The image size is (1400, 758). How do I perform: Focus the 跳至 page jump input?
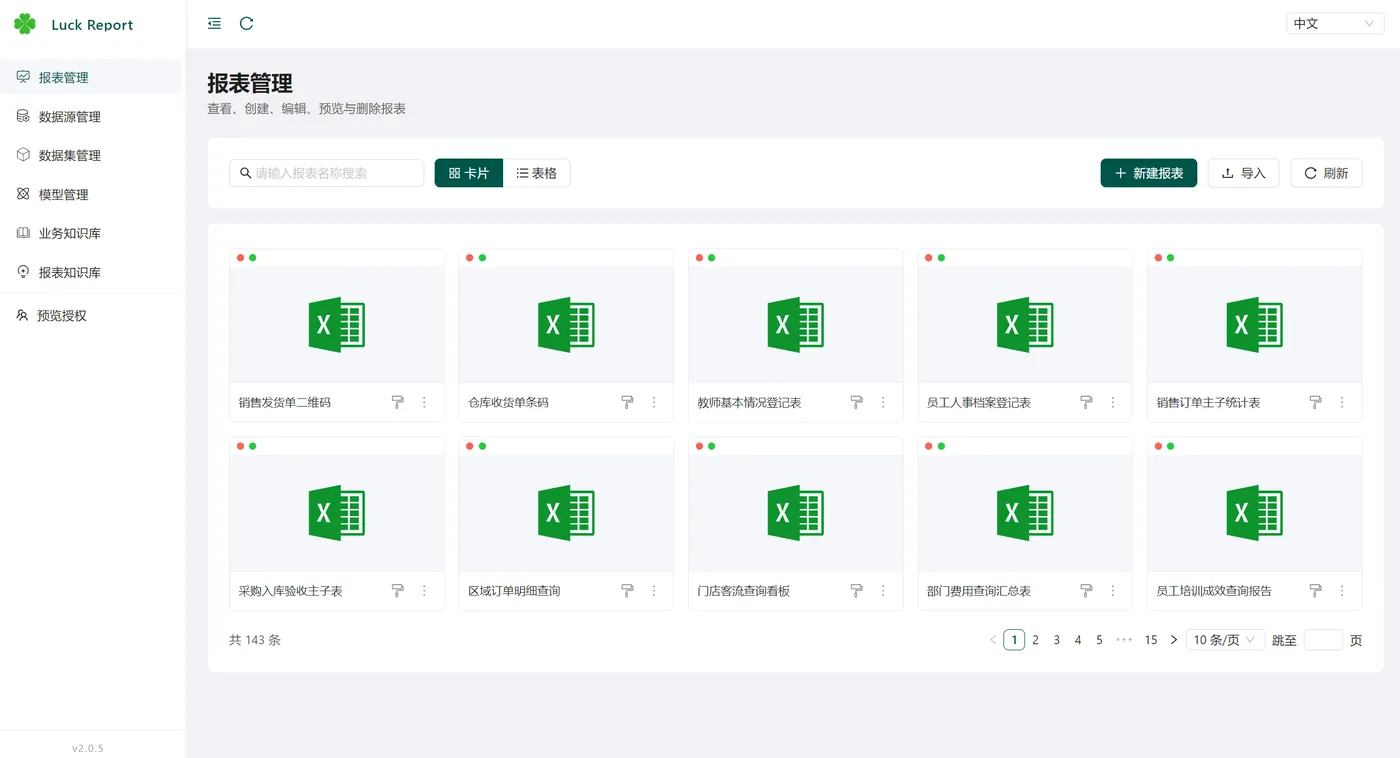click(1323, 640)
